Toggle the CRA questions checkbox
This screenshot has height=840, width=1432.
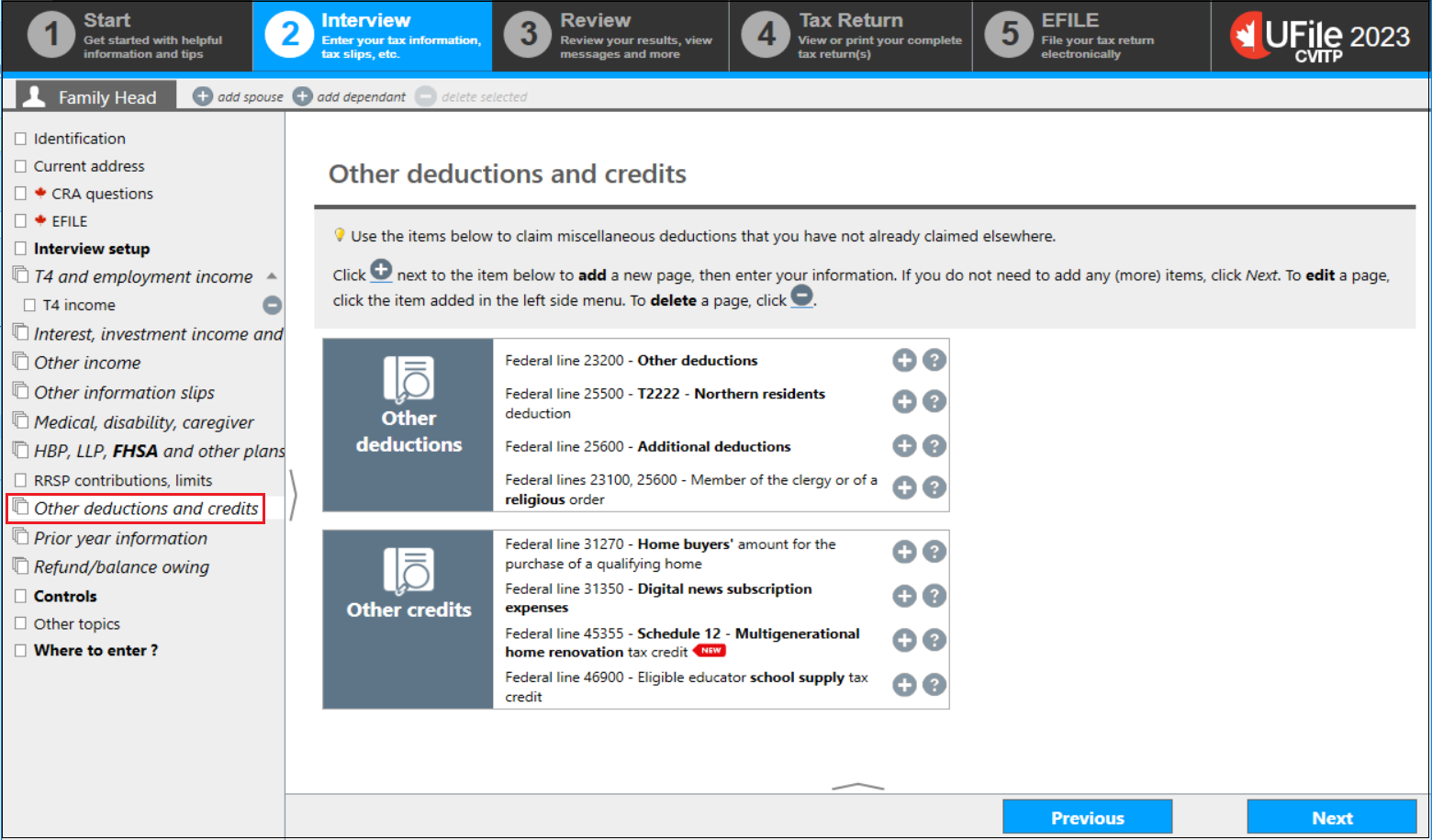tap(21, 194)
